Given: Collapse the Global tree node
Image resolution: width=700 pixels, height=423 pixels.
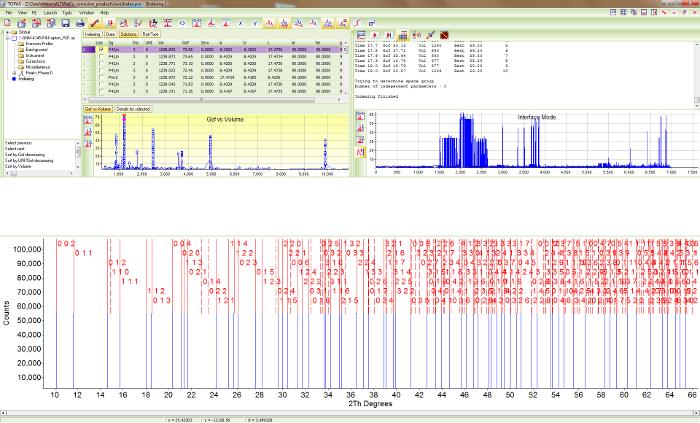Looking at the screenshot, I should (6, 34).
